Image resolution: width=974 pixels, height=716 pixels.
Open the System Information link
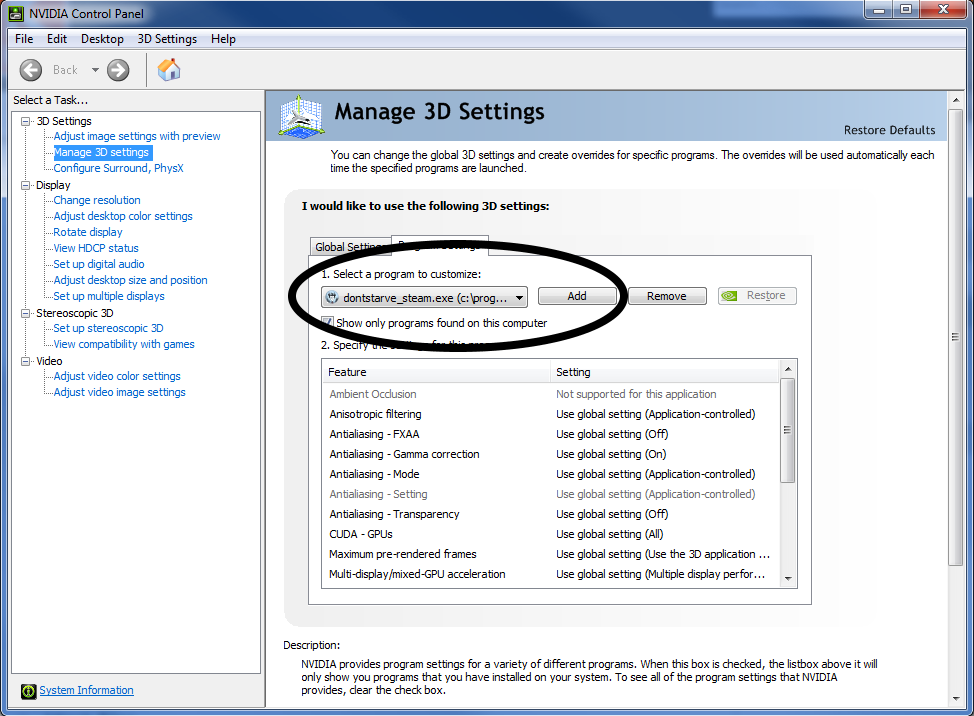pyautogui.click(x=86, y=690)
